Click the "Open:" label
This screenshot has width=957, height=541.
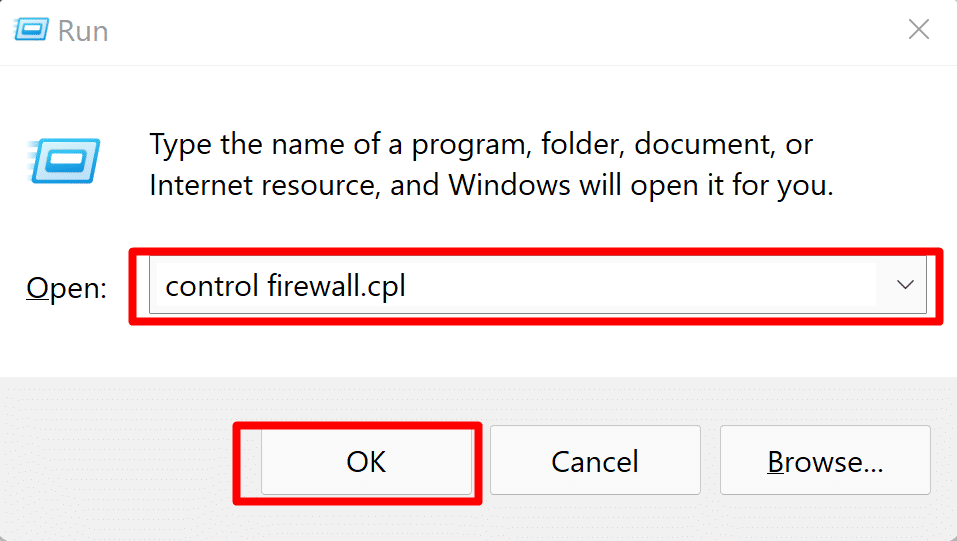coord(66,288)
